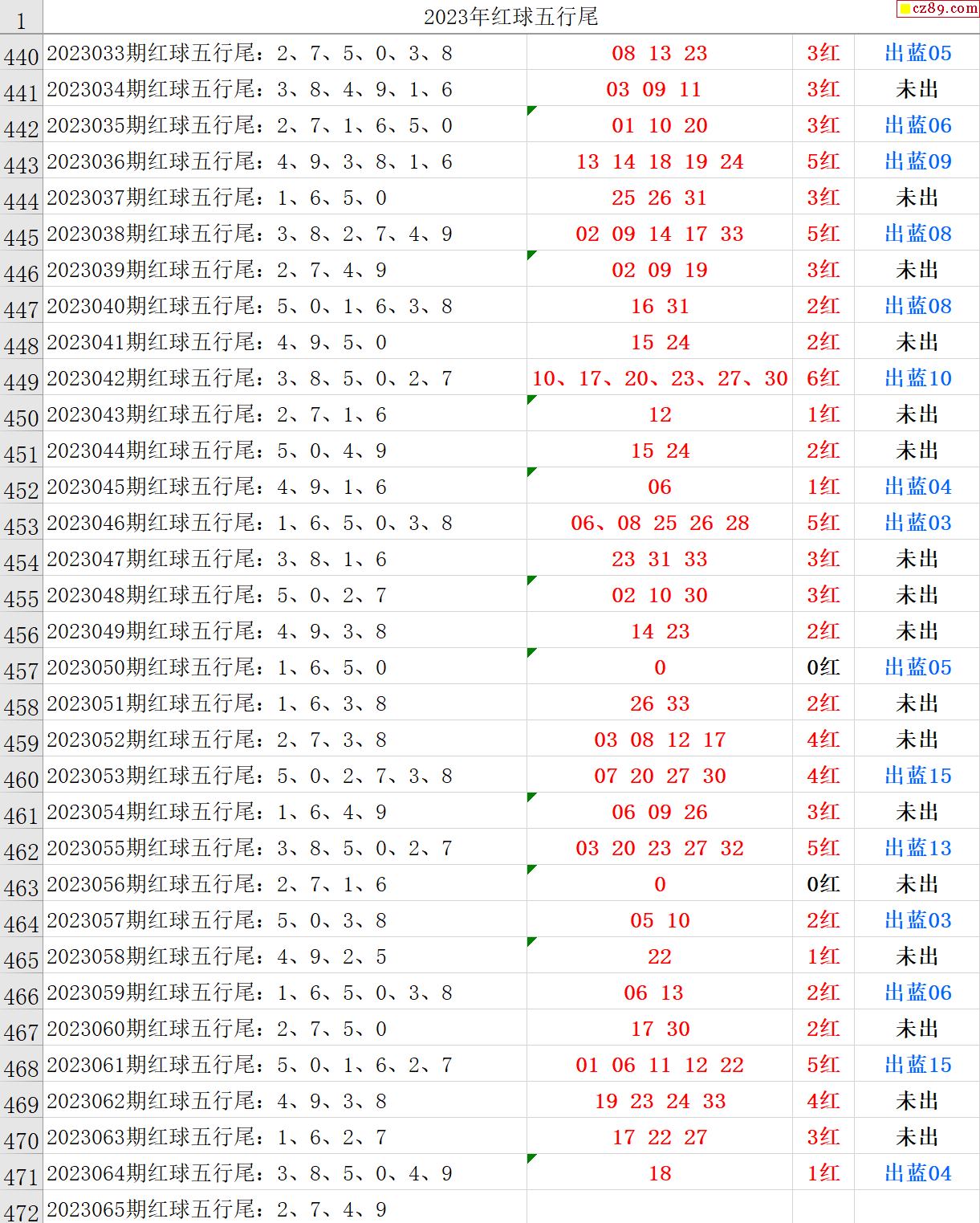
Task: Select row header 472
Action: (x=21, y=1211)
